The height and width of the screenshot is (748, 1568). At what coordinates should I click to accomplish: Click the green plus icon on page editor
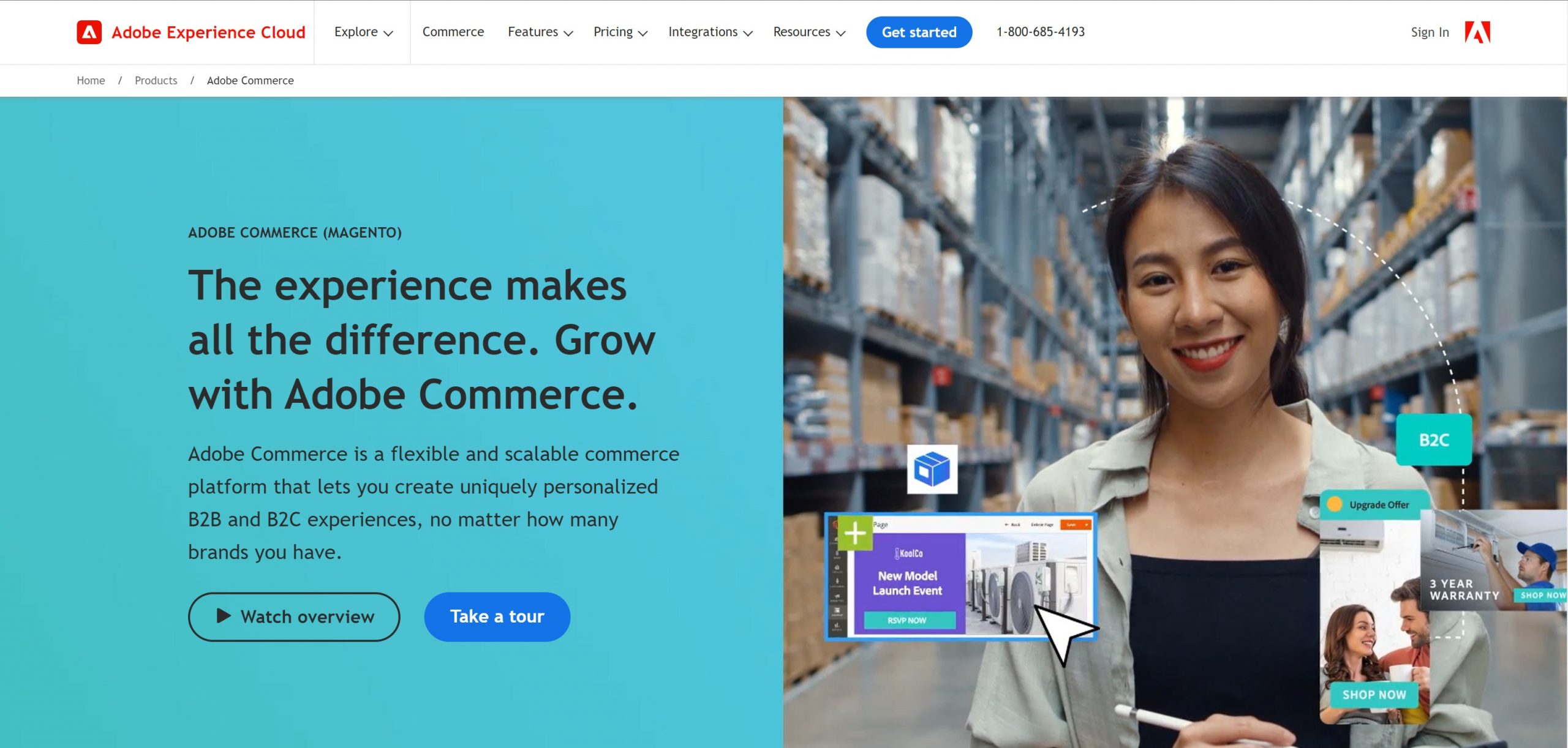855,533
